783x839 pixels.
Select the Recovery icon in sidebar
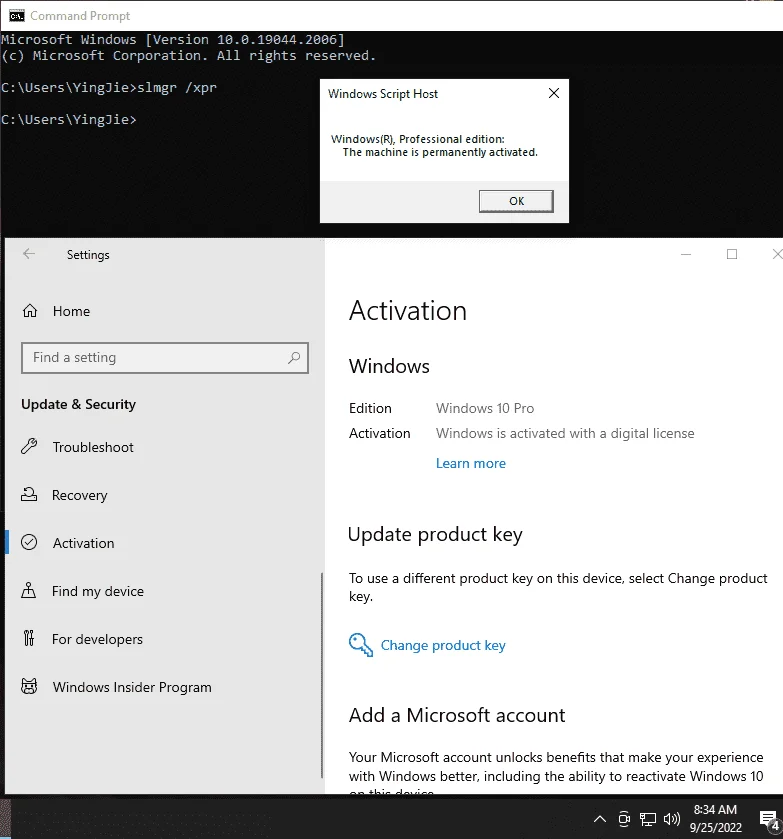[x=29, y=494]
